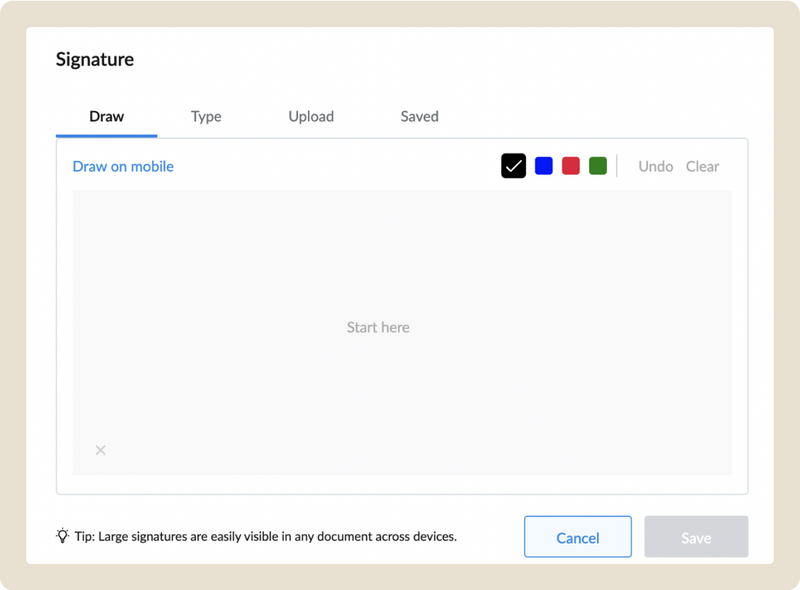The height and width of the screenshot is (590, 800).
Task: Save the drawn signature
Action: click(696, 536)
